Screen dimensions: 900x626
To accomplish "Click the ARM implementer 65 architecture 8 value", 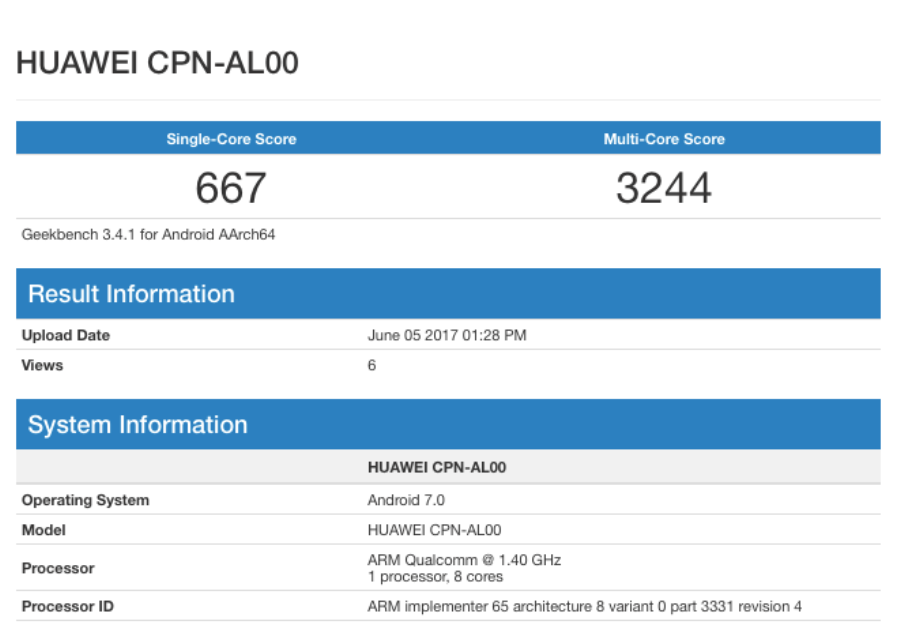I will [585, 606].
